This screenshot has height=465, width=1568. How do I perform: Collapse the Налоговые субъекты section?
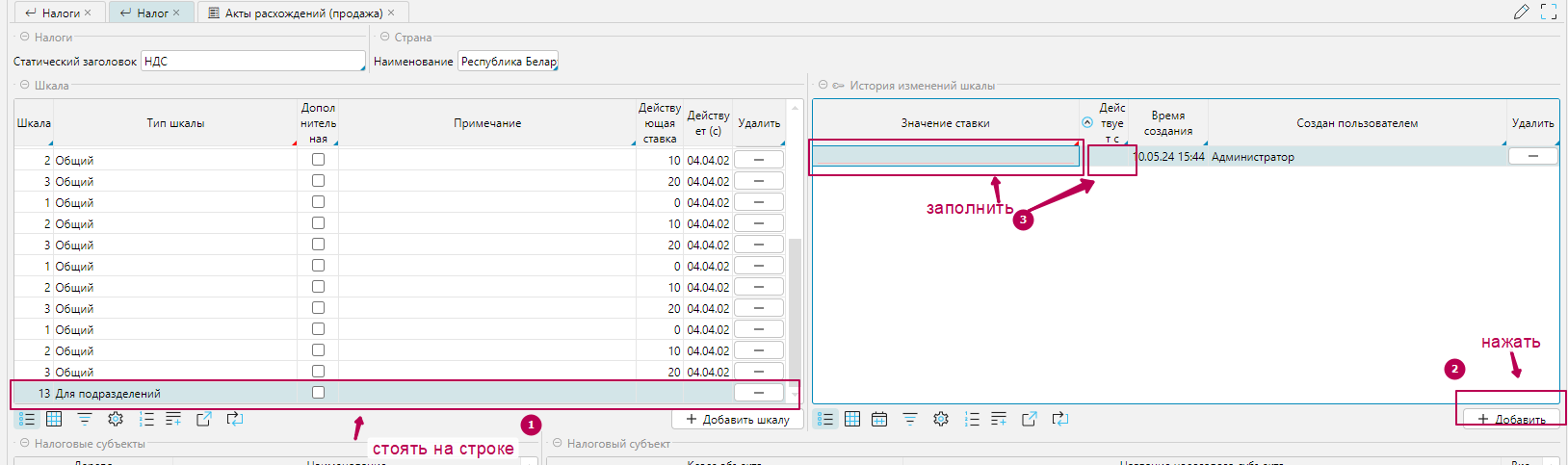tap(25, 444)
